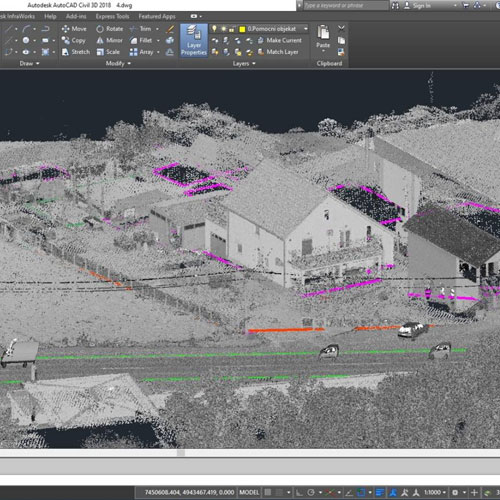Toggle layer on/off lightbulb icon
500x500 pixels.
[214, 29]
